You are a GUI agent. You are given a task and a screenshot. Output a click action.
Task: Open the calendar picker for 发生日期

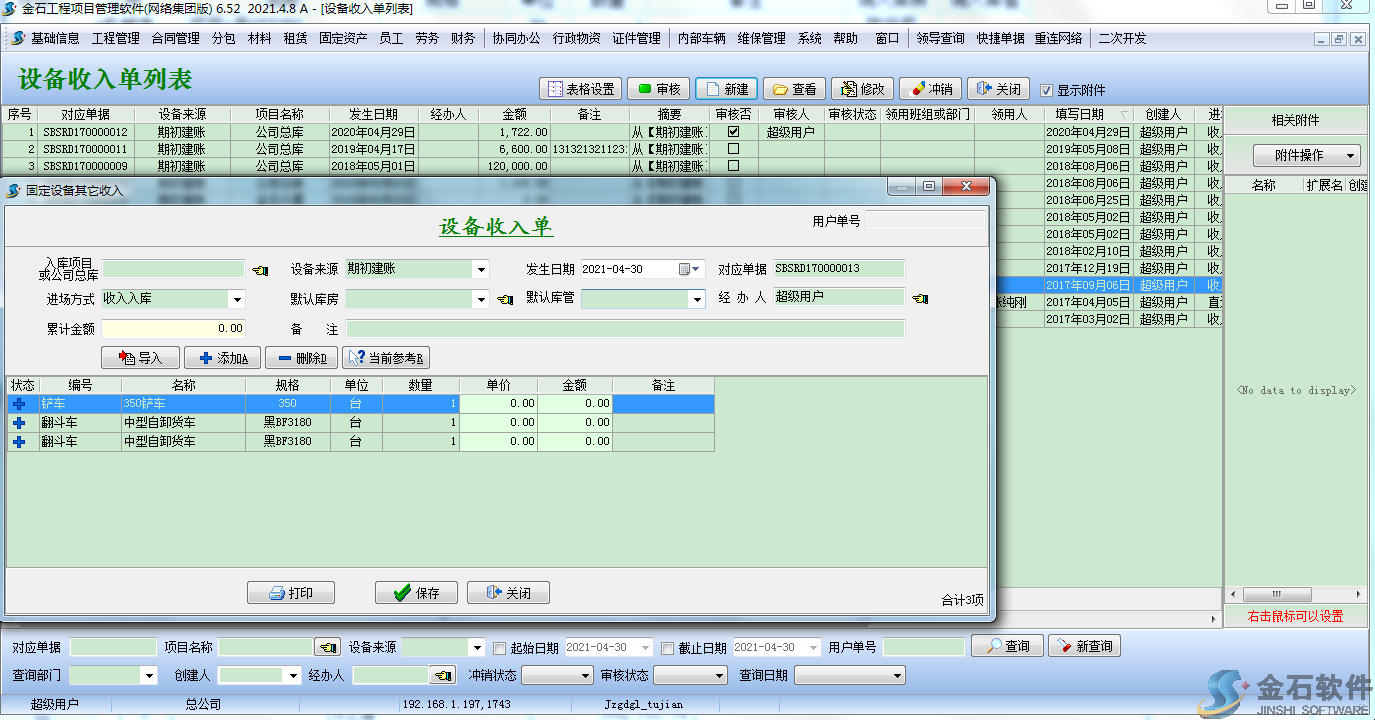(x=685, y=269)
